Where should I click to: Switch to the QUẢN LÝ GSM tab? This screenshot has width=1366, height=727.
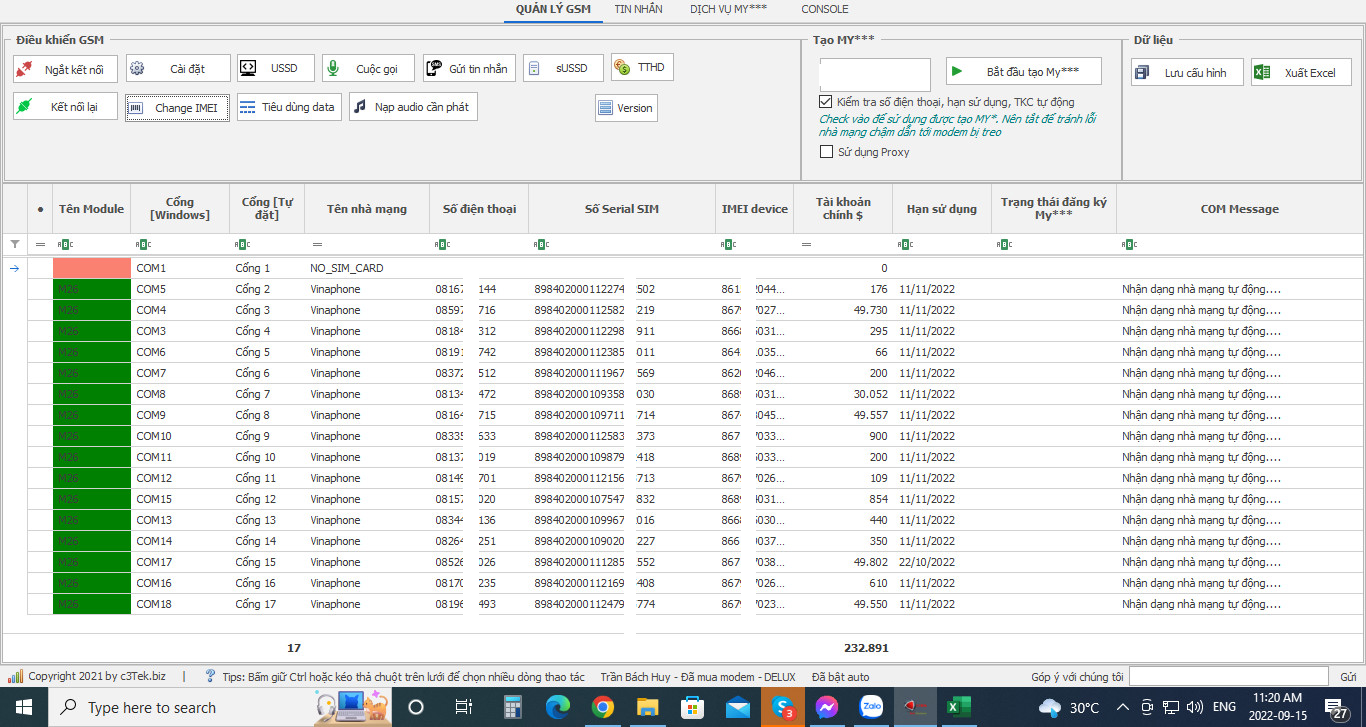click(x=553, y=9)
